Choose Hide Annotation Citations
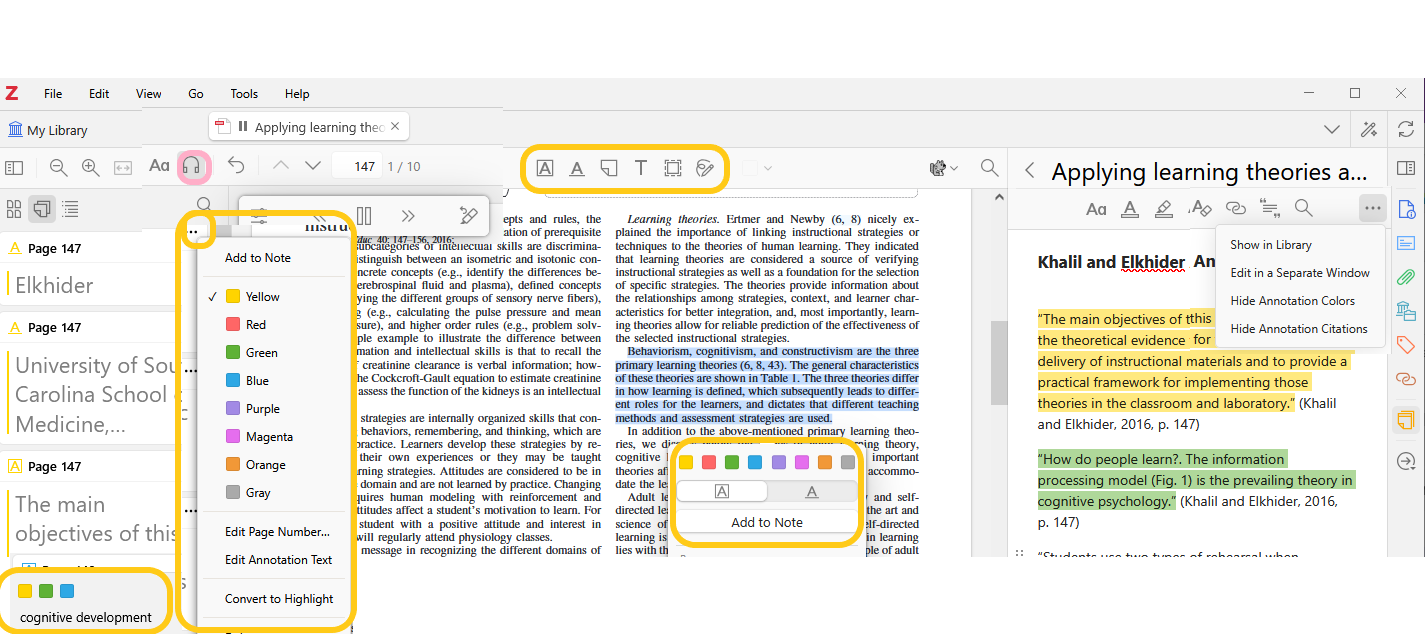The image size is (1425, 634). [x=1298, y=329]
